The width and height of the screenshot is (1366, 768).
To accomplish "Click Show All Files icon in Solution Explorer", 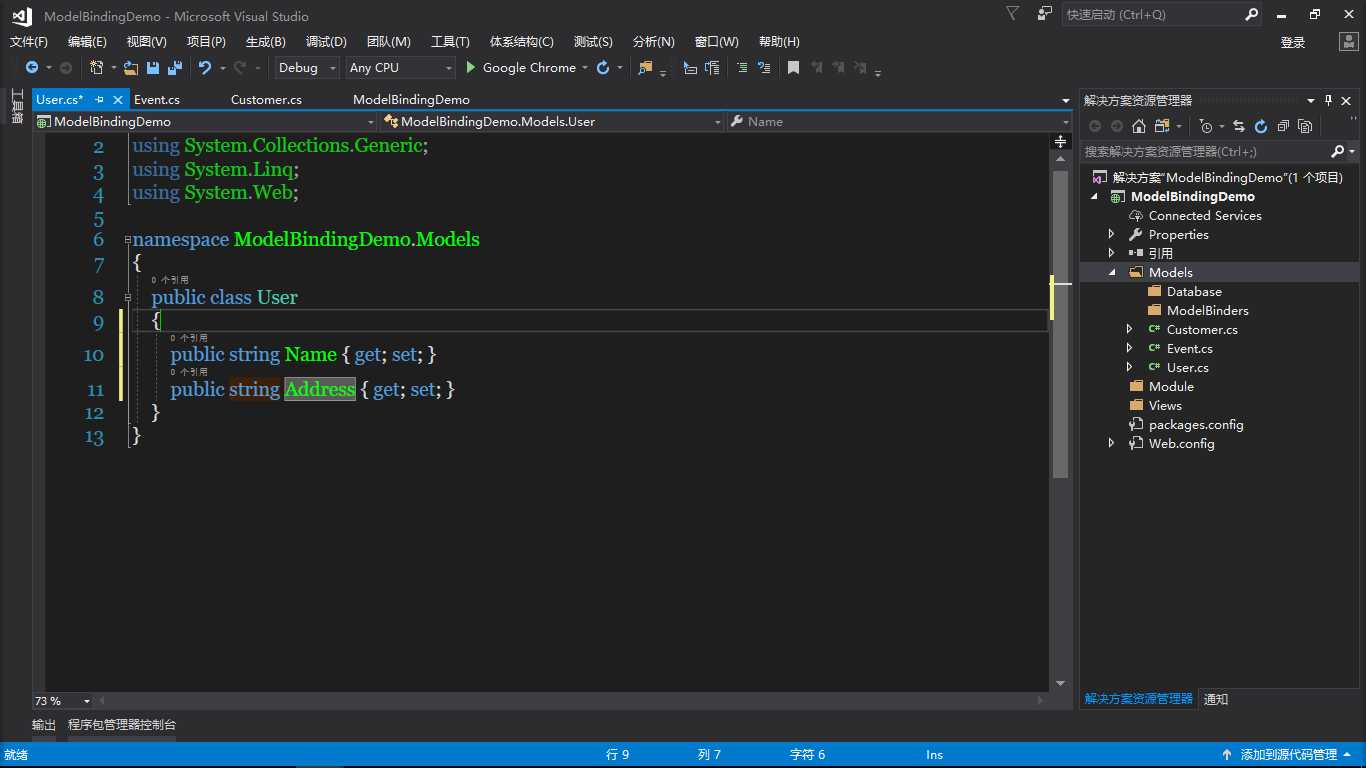I will tap(1305, 126).
